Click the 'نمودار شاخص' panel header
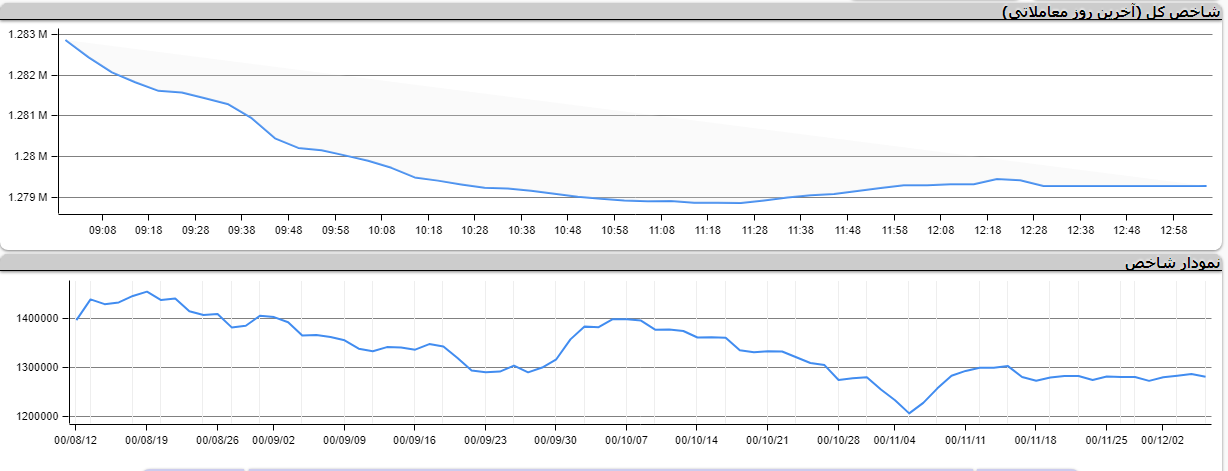The image size is (1228, 471). 1172,262
